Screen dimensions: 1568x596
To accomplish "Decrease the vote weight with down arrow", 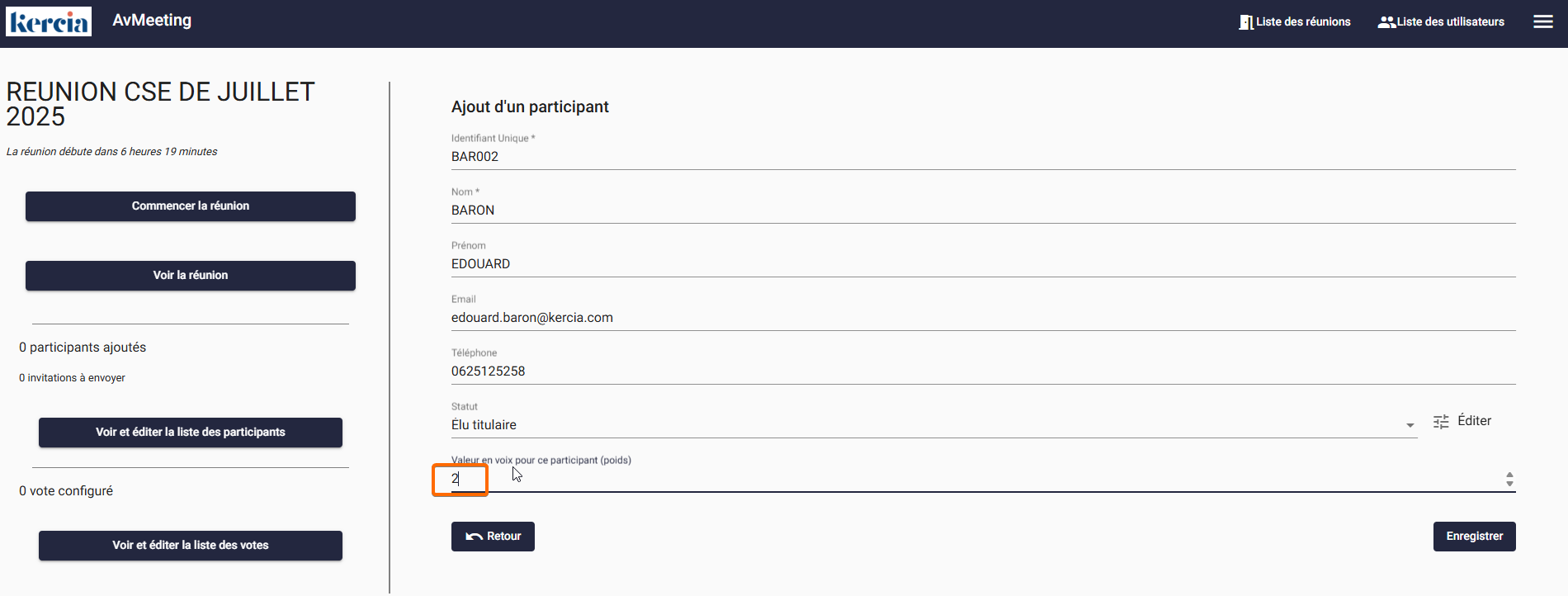I will point(1509,483).
